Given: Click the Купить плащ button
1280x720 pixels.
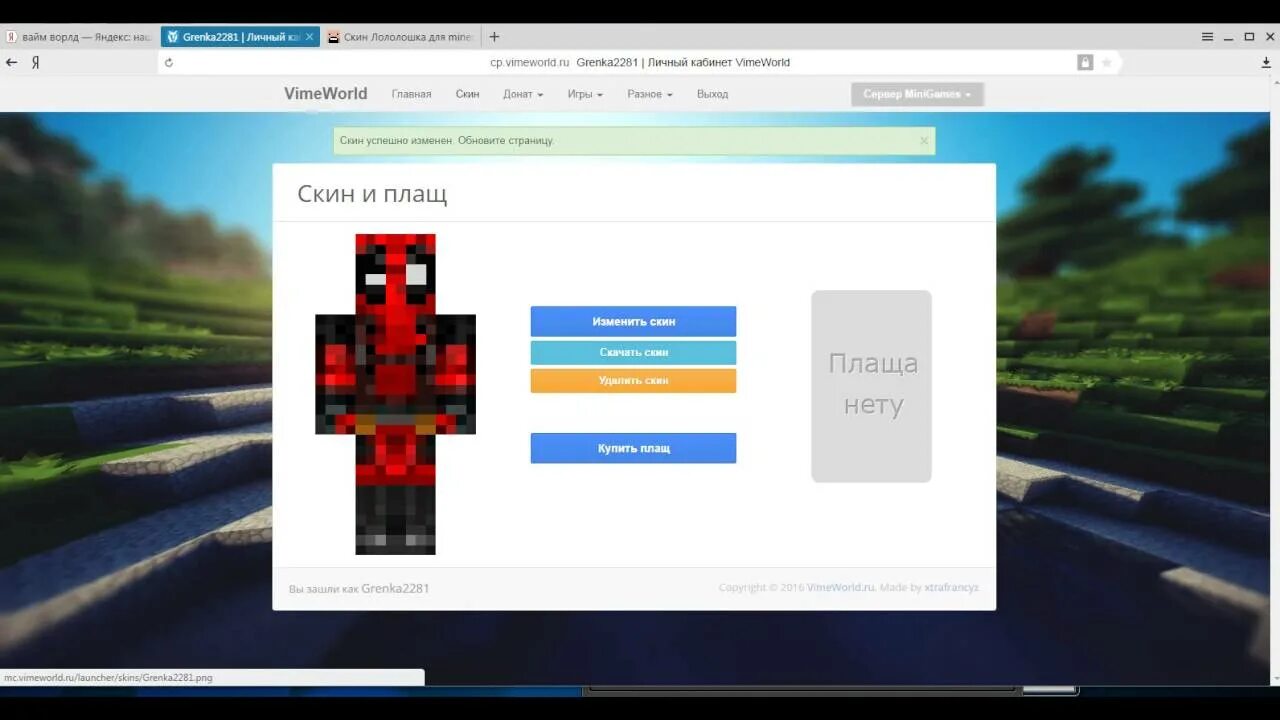Looking at the screenshot, I should coord(633,448).
